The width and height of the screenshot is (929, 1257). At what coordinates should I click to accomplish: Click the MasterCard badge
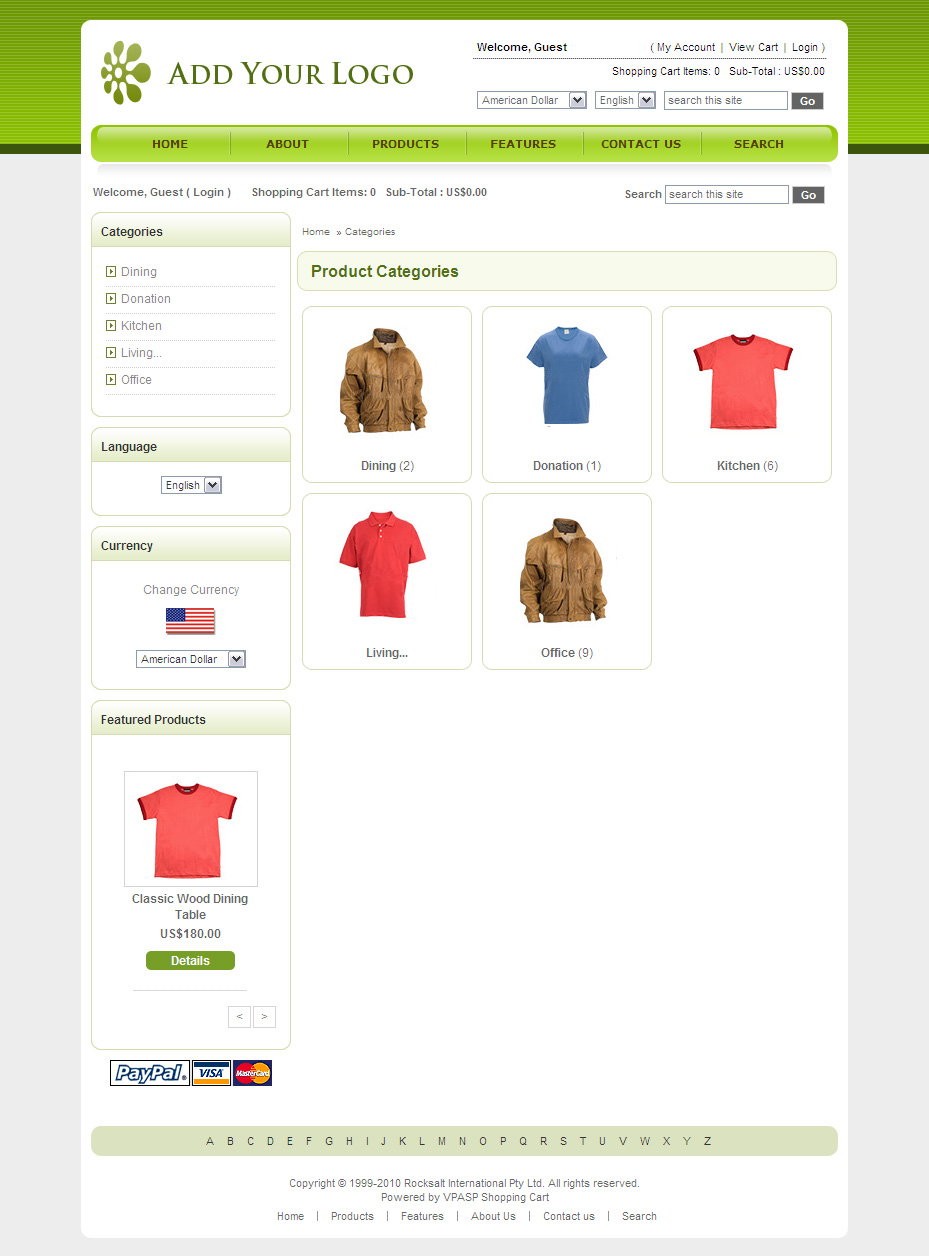(252, 1073)
